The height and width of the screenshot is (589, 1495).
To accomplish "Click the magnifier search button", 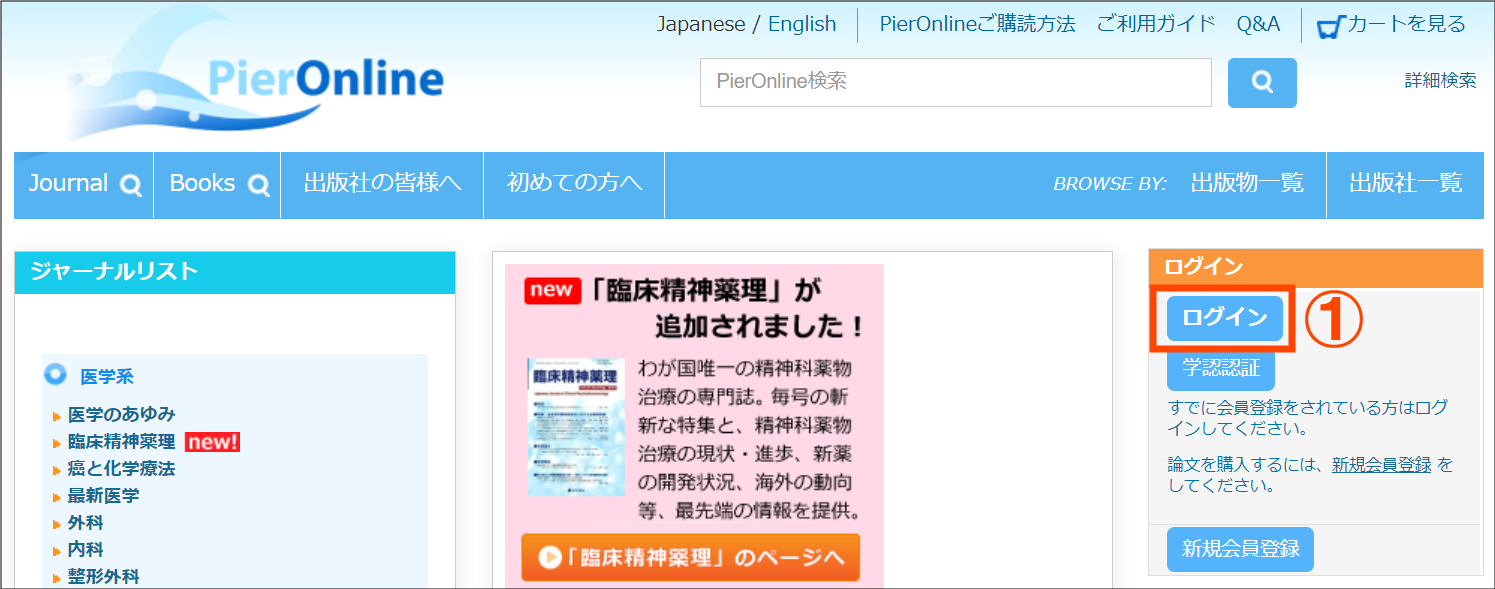I will 1262,83.
